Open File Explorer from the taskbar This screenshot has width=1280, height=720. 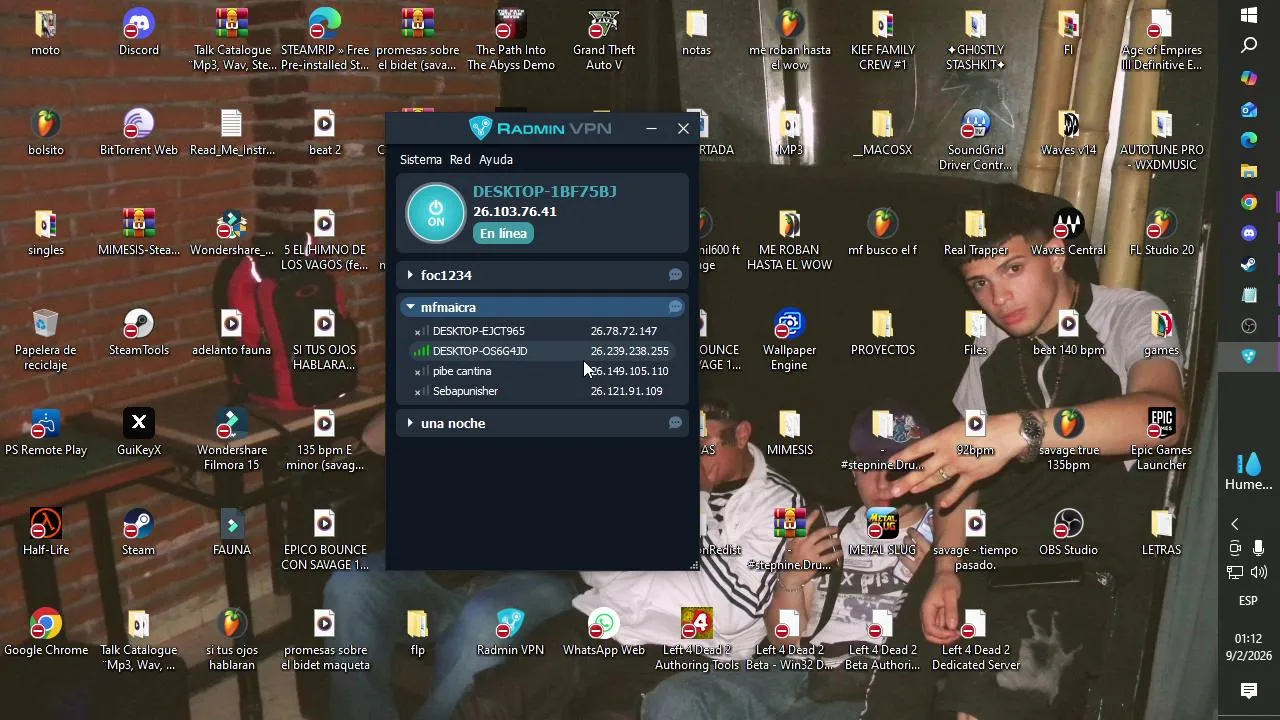[x=1249, y=171]
